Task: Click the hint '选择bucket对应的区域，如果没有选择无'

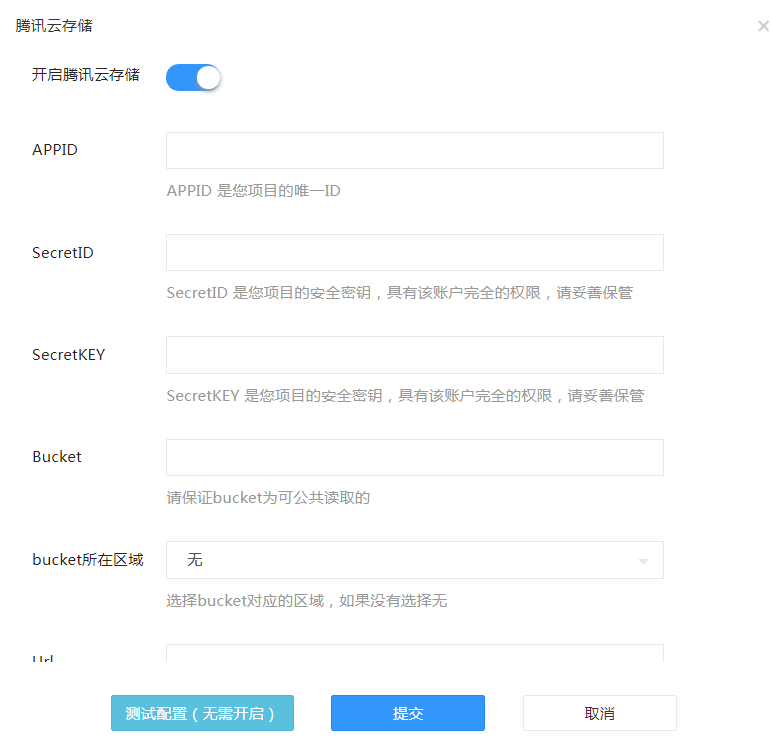Action: coord(307,600)
